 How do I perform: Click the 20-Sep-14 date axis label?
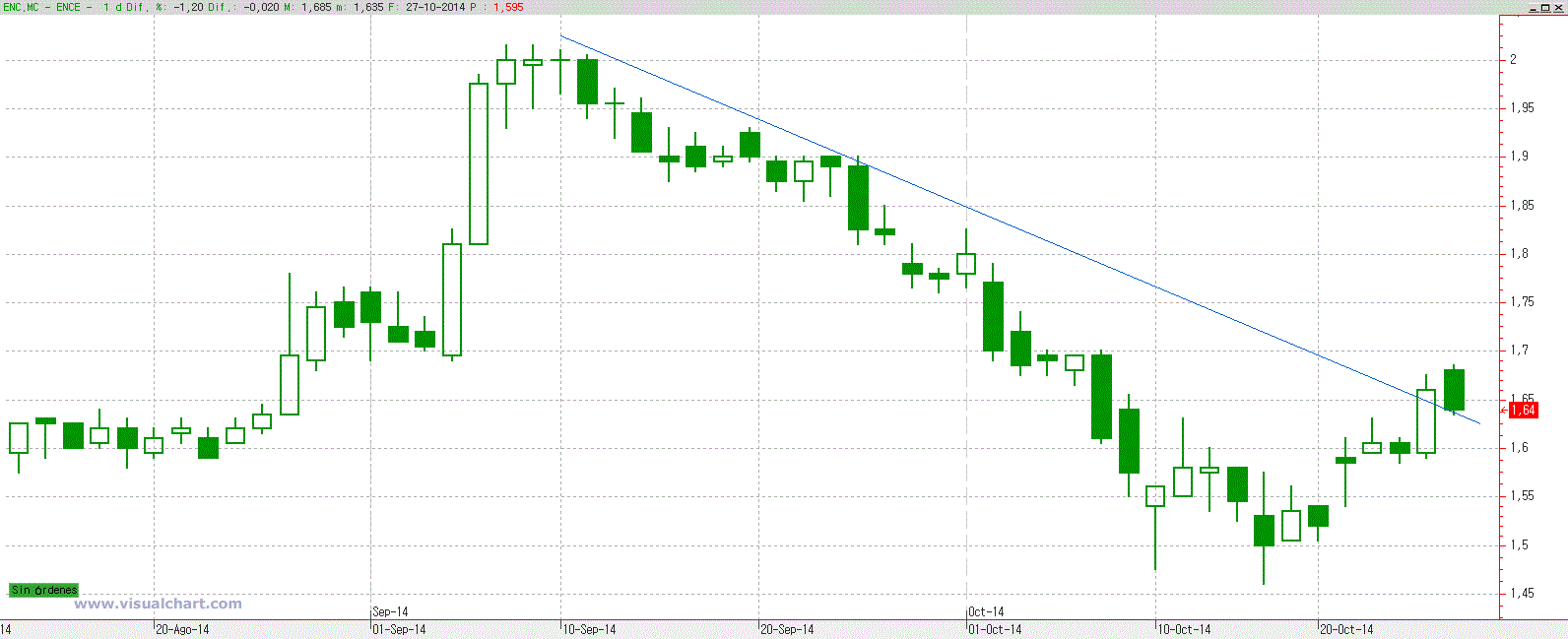pos(787,629)
